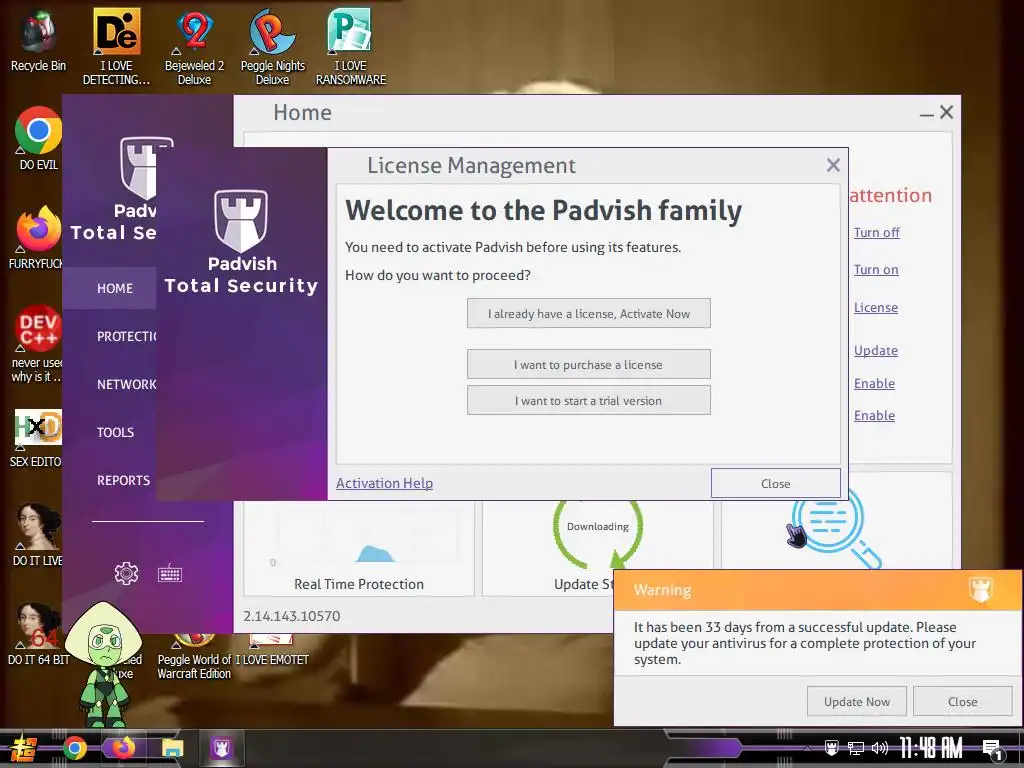Open Peggle World of Warcraft Edition shortcut

(x=194, y=656)
